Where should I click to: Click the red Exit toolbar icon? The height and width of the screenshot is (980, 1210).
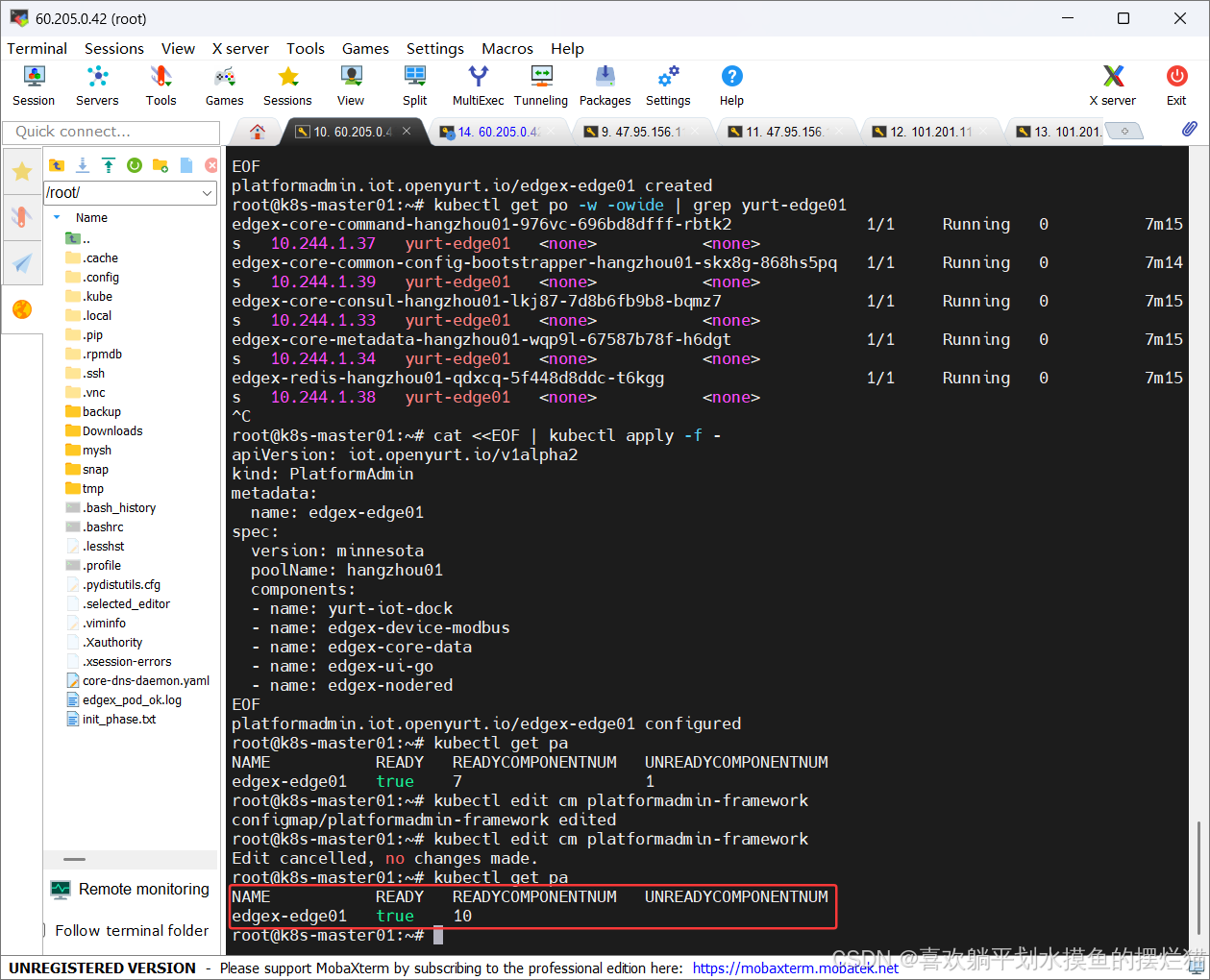[1176, 86]
